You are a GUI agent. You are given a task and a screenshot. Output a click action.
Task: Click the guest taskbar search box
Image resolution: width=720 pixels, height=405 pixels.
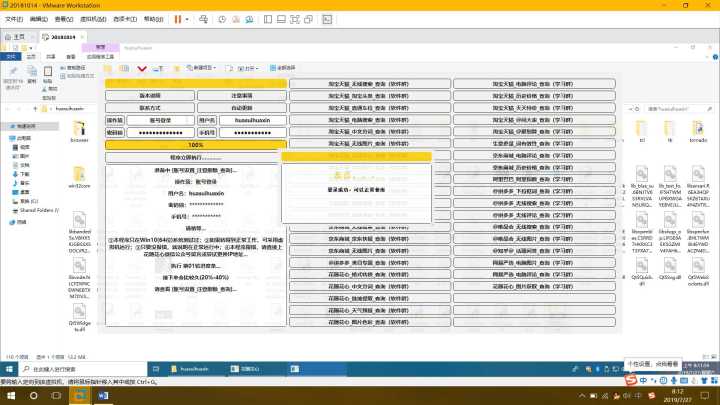(x=70, y=368)
